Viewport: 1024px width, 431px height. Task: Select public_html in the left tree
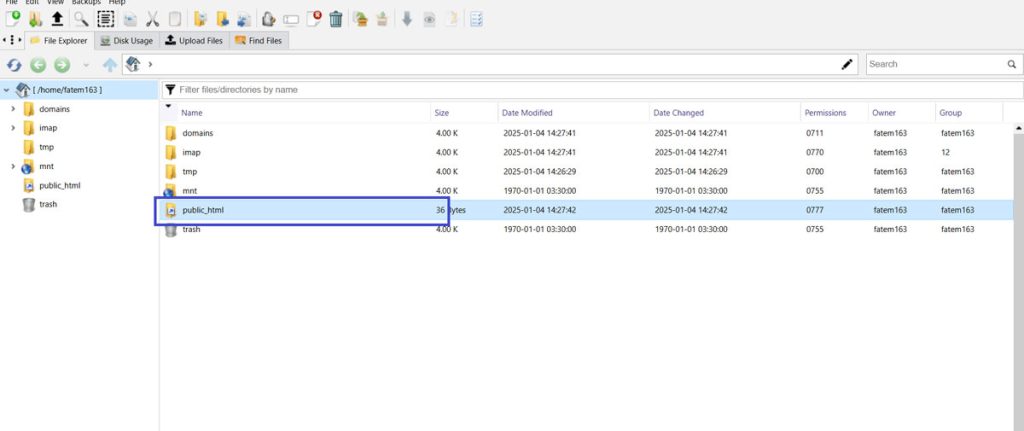pyautogui.click(x=59, y=185)
